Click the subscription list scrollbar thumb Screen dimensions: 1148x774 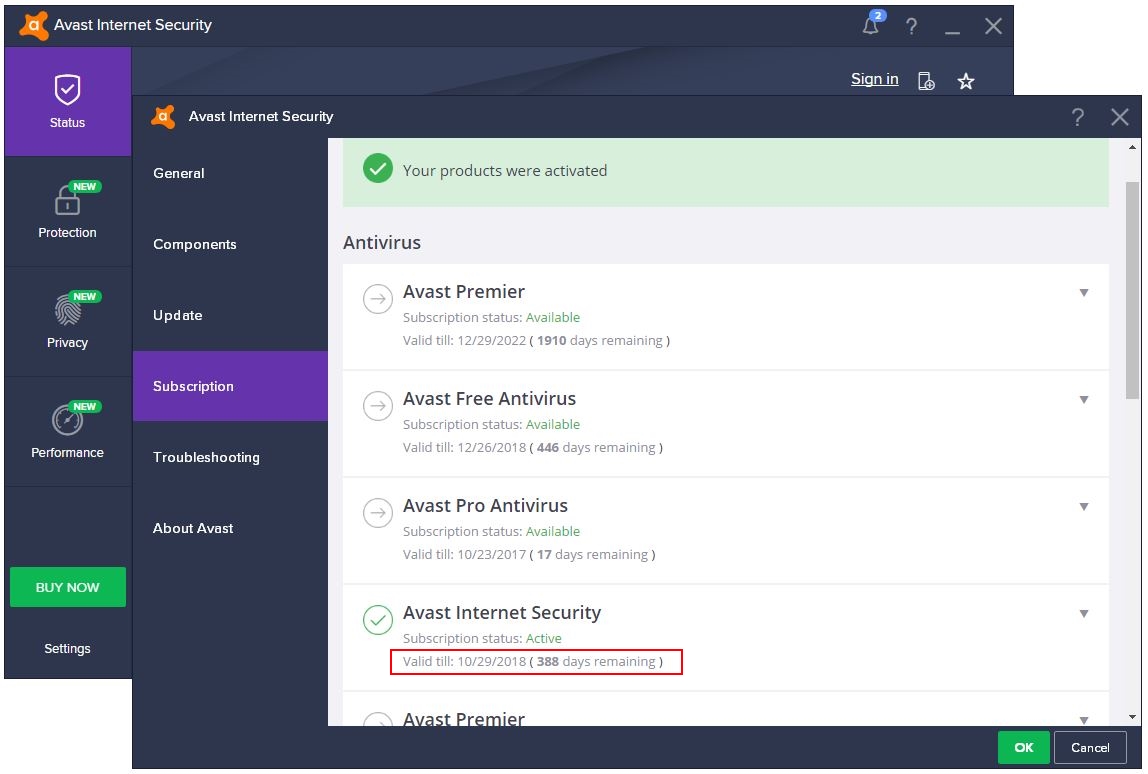coord(1133,290)
